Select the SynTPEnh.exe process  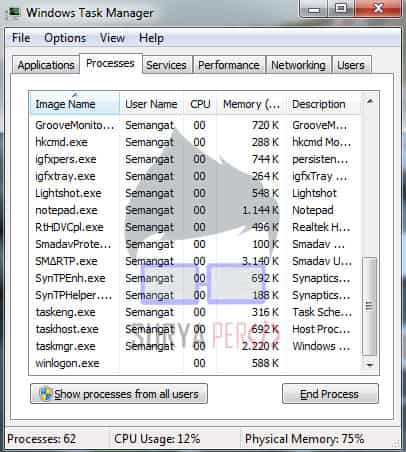(x=194, y=278)
